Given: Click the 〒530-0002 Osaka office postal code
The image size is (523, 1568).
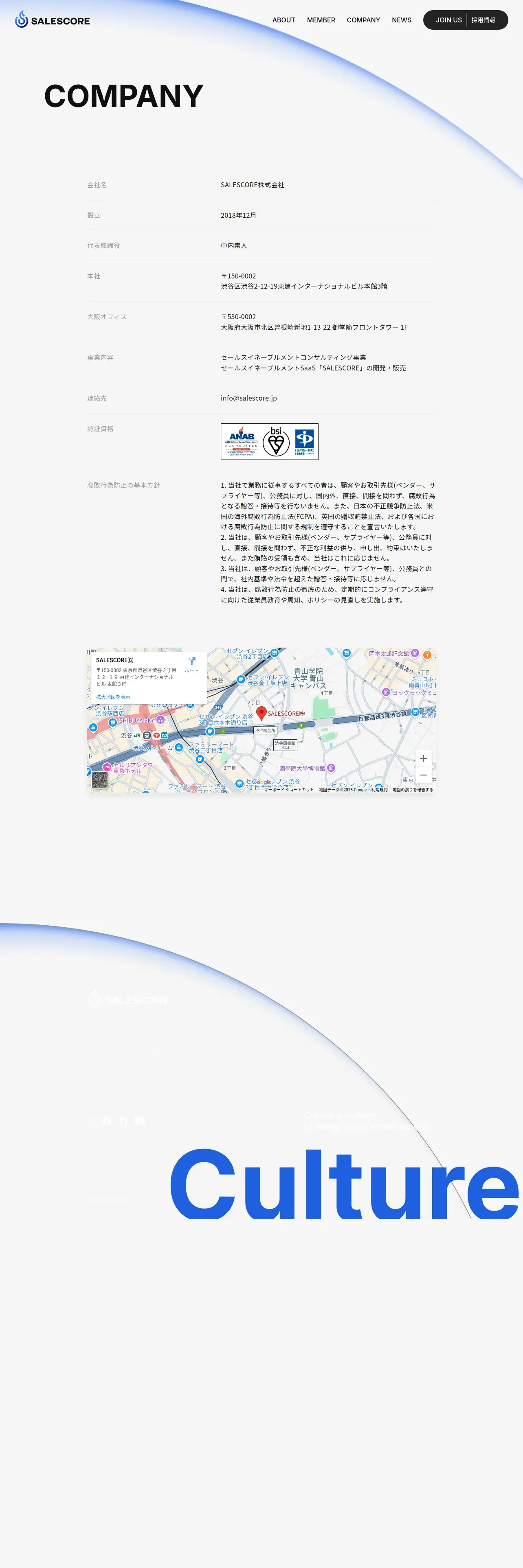Looking at the screenshot, I should (x=239, y=317).
